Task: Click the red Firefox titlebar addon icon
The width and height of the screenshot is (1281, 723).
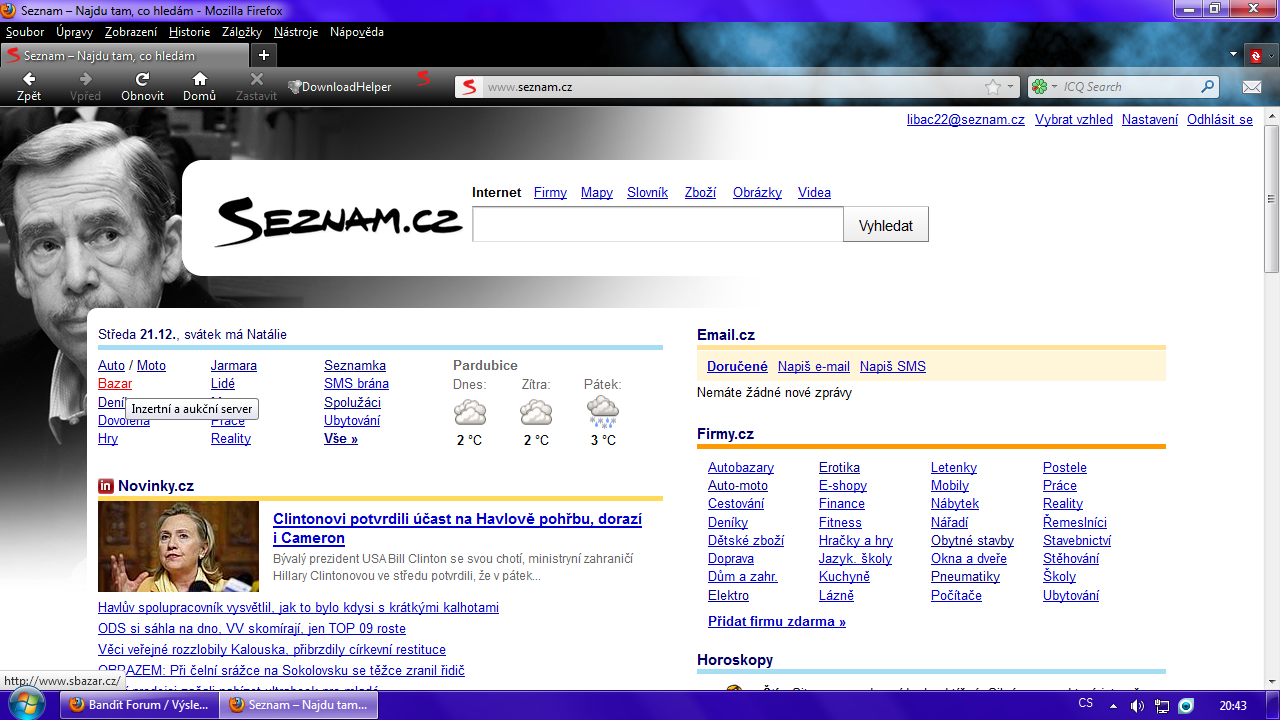Action: click(x=1257, y=56)
